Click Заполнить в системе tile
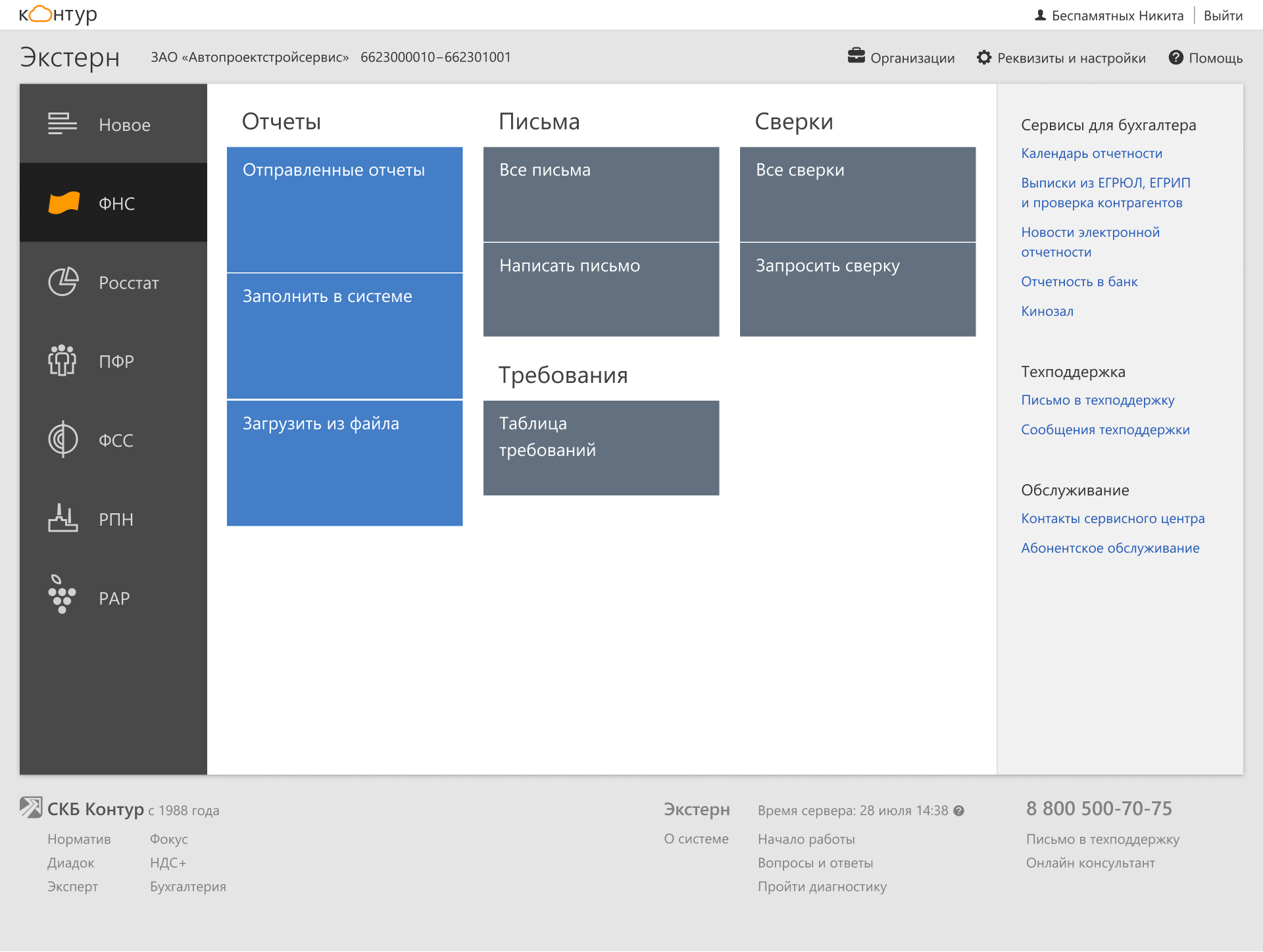This screenshot has height=952, width=1263. click(345, 336)
